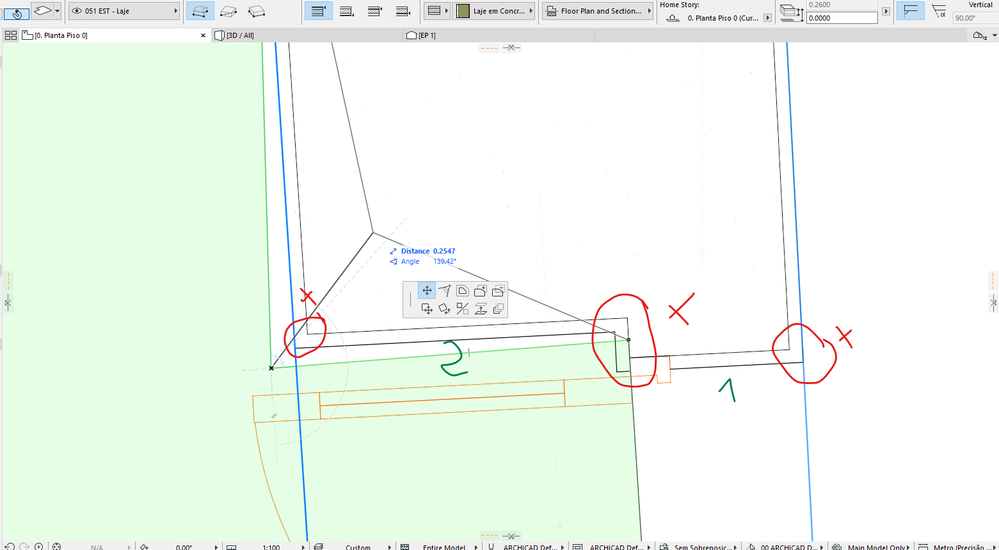The height and width of the screenshot is (550, 999).
Task: Open the tab overview grid icon
Action: [x=10, y=36]
